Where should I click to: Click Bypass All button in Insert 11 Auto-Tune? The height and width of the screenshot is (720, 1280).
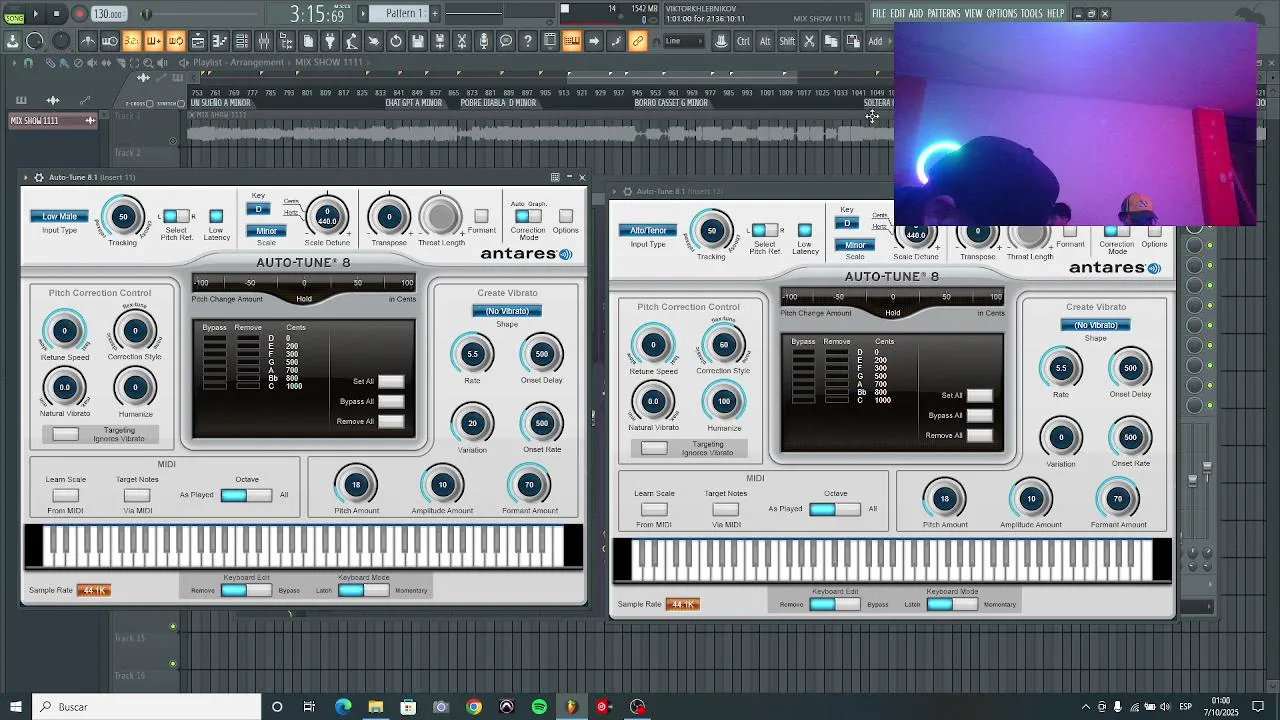coord(391,401)
